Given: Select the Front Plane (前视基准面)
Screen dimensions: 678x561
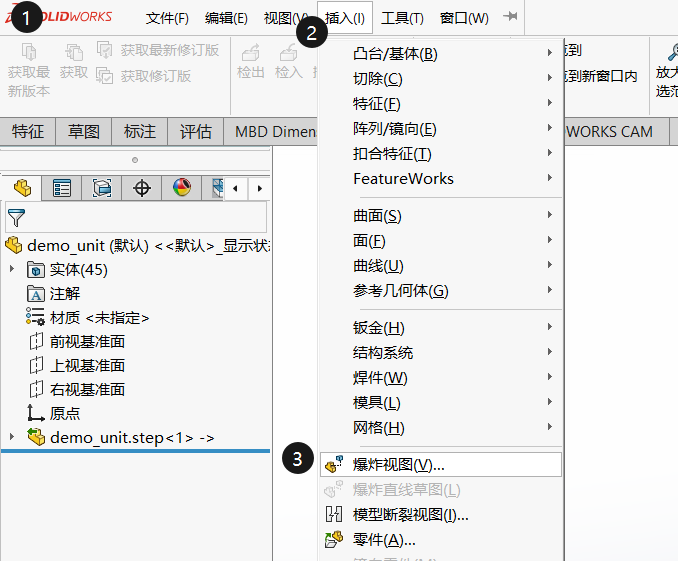Looking at the screenshot, I should tap(86, 341).
